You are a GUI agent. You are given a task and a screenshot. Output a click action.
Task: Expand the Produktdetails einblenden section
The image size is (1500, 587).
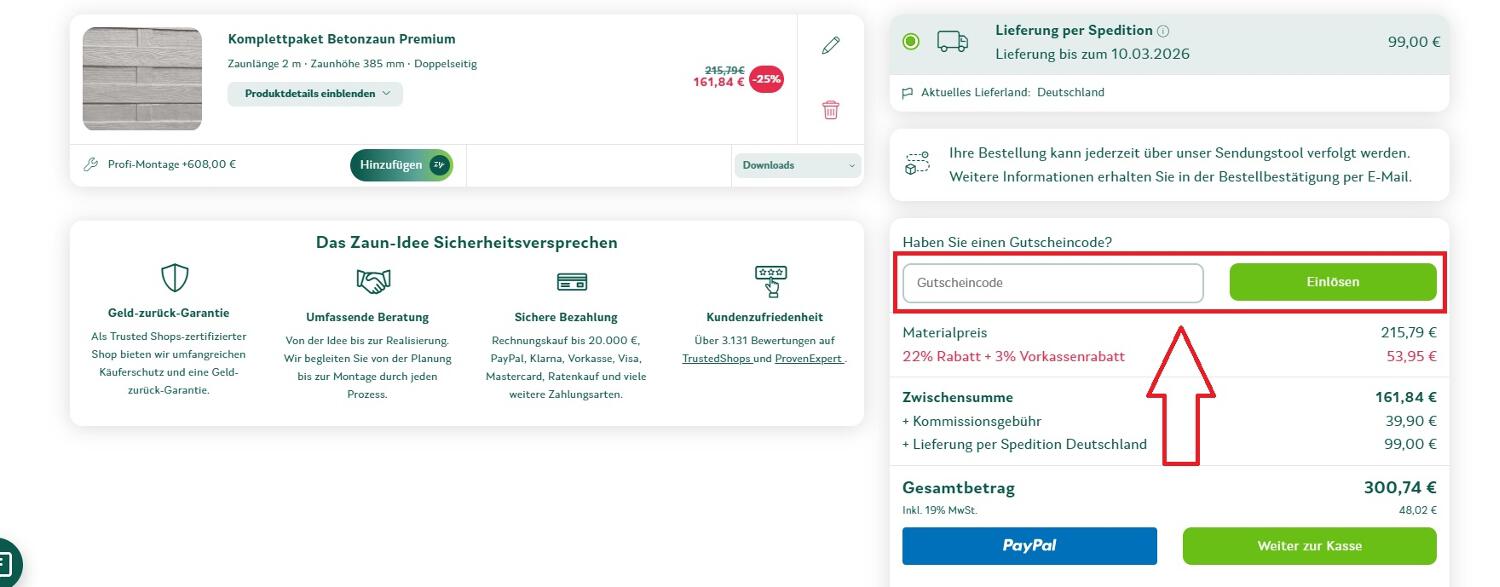click(314, 93)
